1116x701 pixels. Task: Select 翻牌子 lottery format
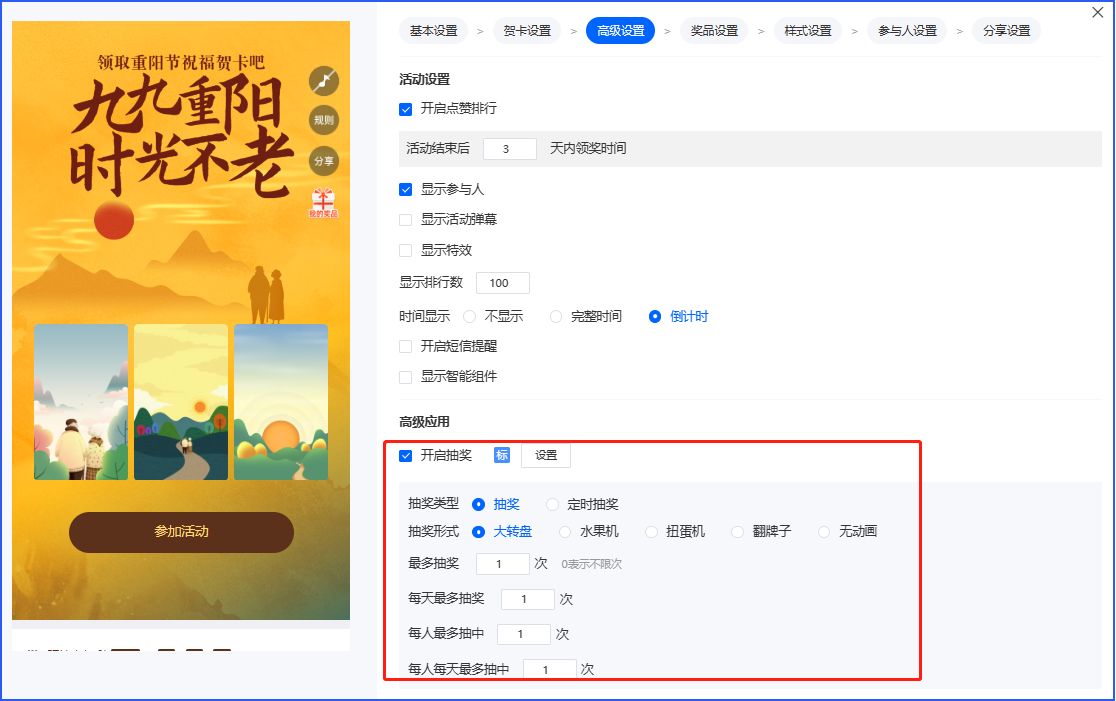[737, 532]
